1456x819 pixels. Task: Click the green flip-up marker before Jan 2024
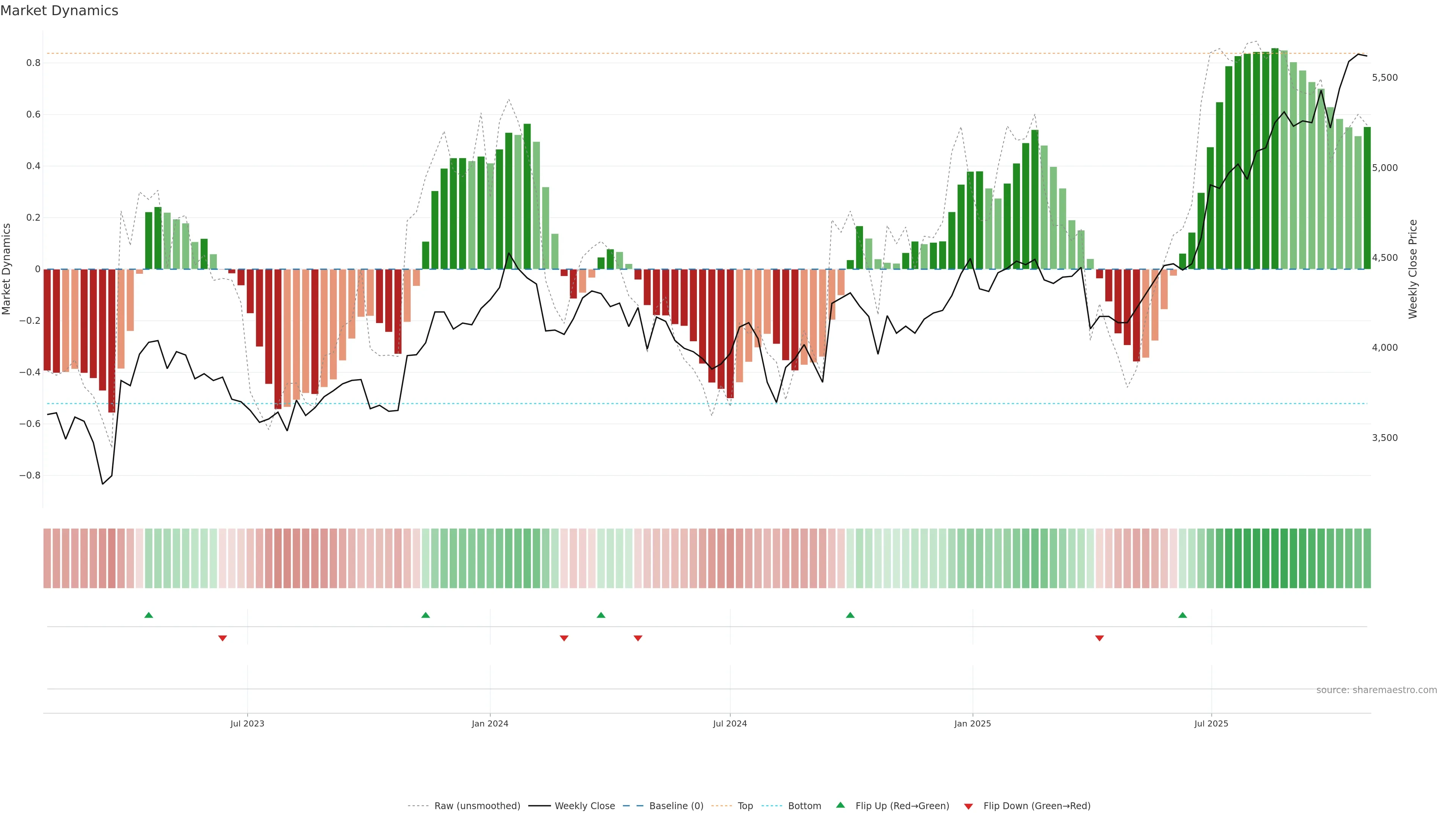point(425,615)
